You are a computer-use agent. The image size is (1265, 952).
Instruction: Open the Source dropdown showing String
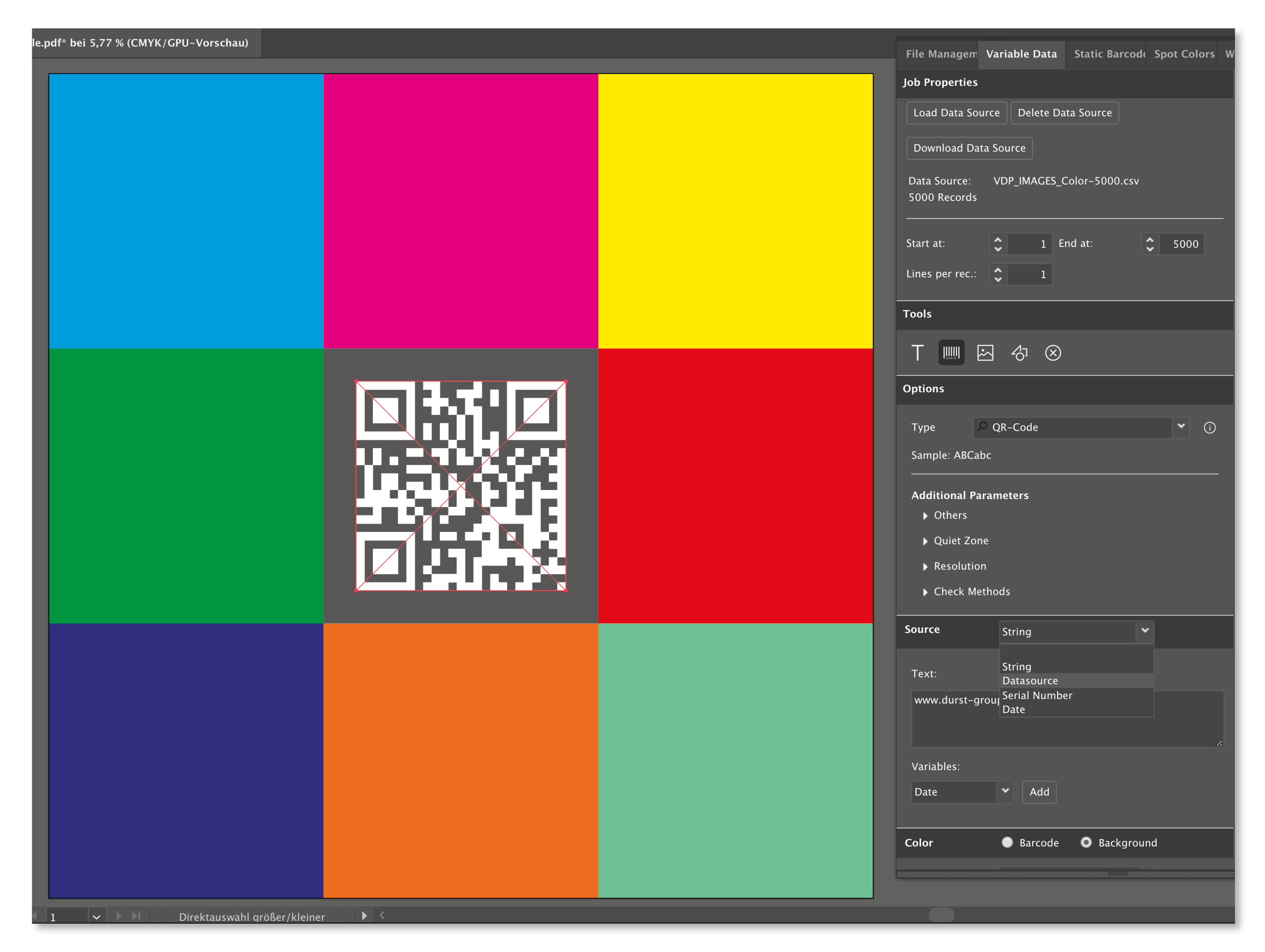(x=1145, y=631)
